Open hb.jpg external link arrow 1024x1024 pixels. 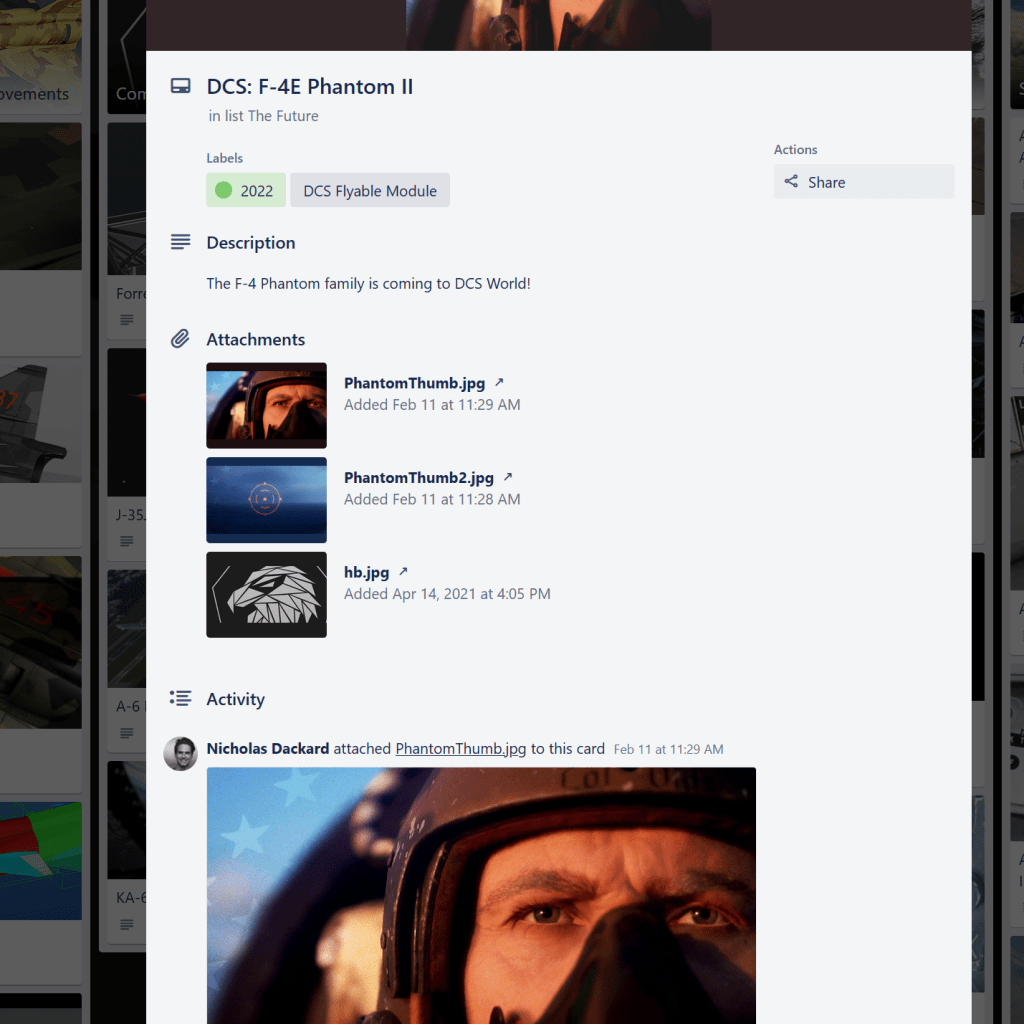click(x=404, y=572)
